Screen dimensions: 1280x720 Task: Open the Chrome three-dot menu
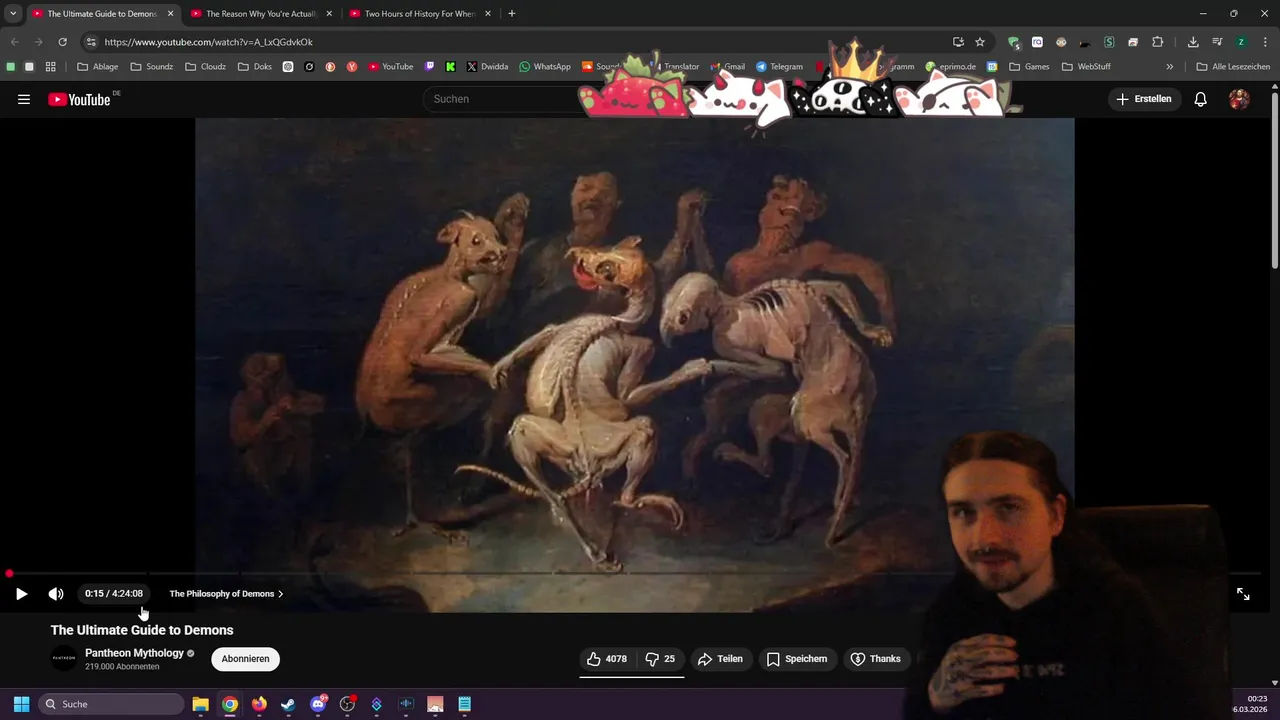point(1265,42)
